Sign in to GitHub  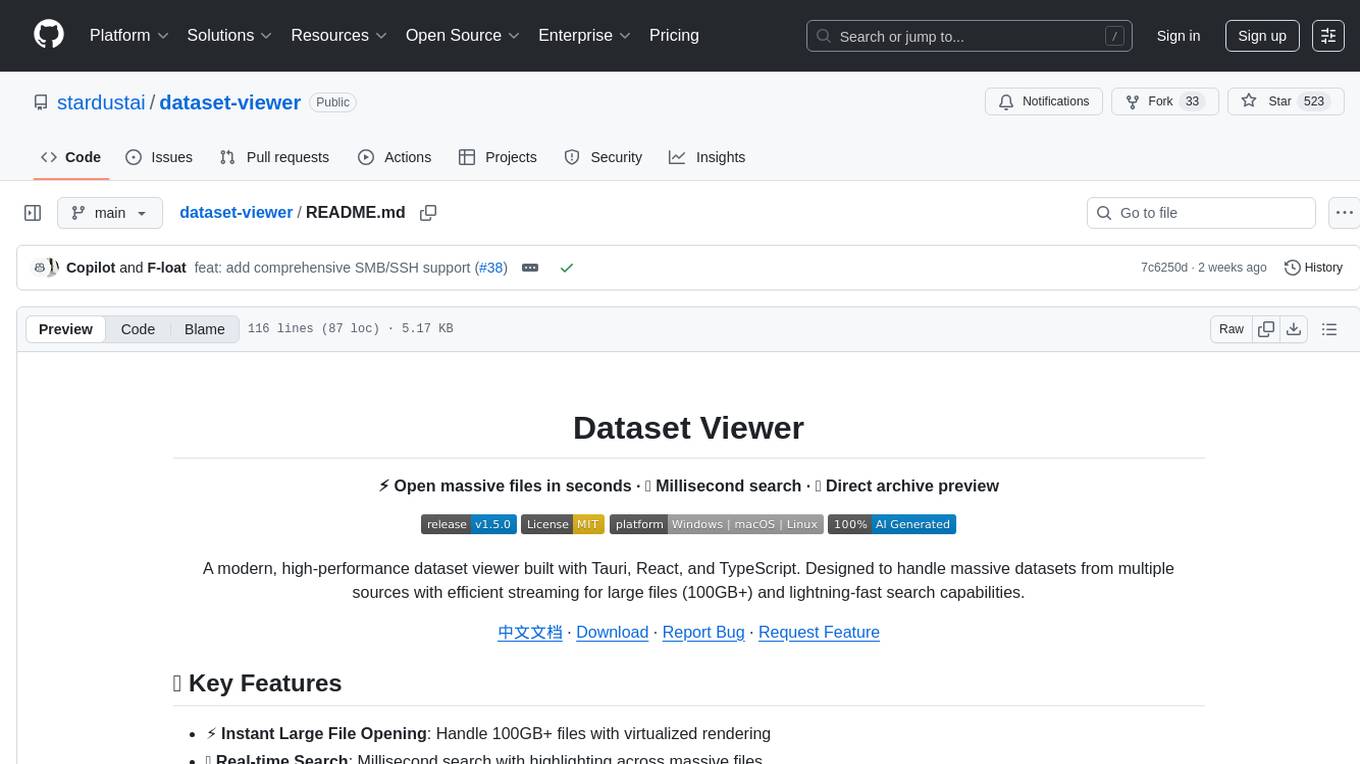pyautogui.click(x=1178, y=35)
